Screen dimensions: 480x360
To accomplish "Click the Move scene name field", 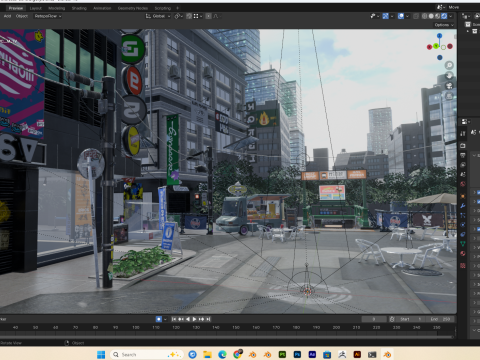I will [463, 7].
